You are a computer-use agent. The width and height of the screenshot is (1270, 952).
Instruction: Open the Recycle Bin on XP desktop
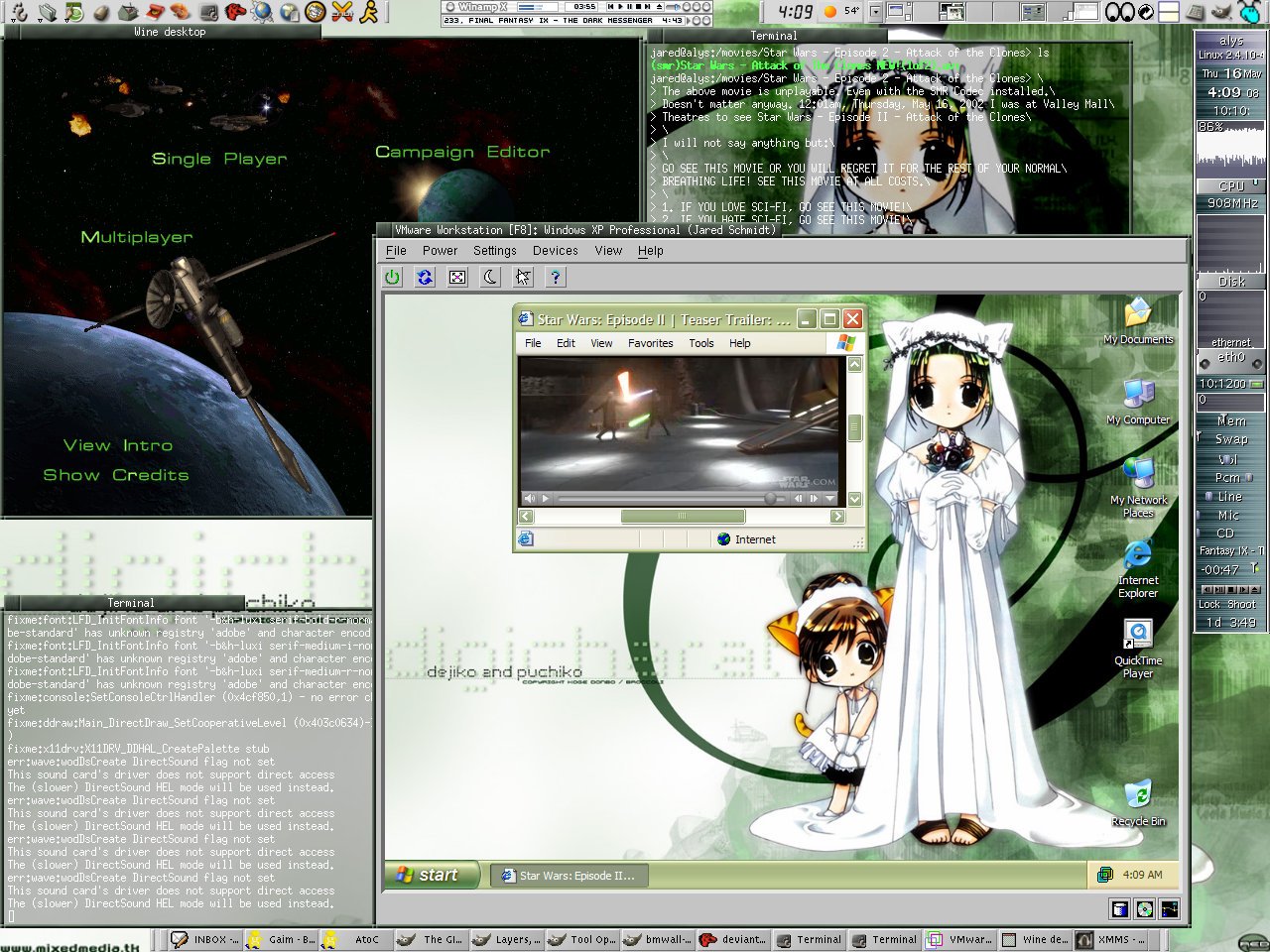point(1138,803)
